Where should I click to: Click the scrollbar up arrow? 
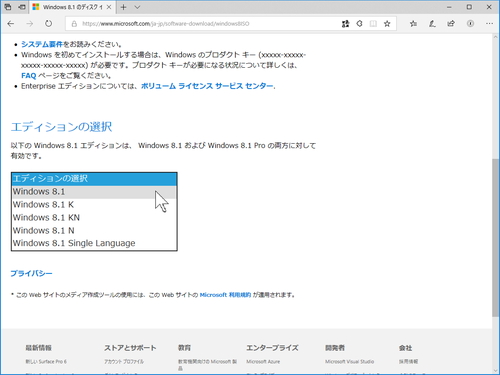(x=495, y=38)
